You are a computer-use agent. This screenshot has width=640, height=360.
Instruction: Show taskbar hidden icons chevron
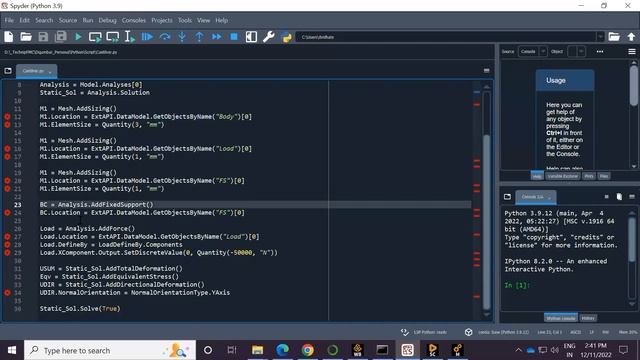[x=518, y=350]
